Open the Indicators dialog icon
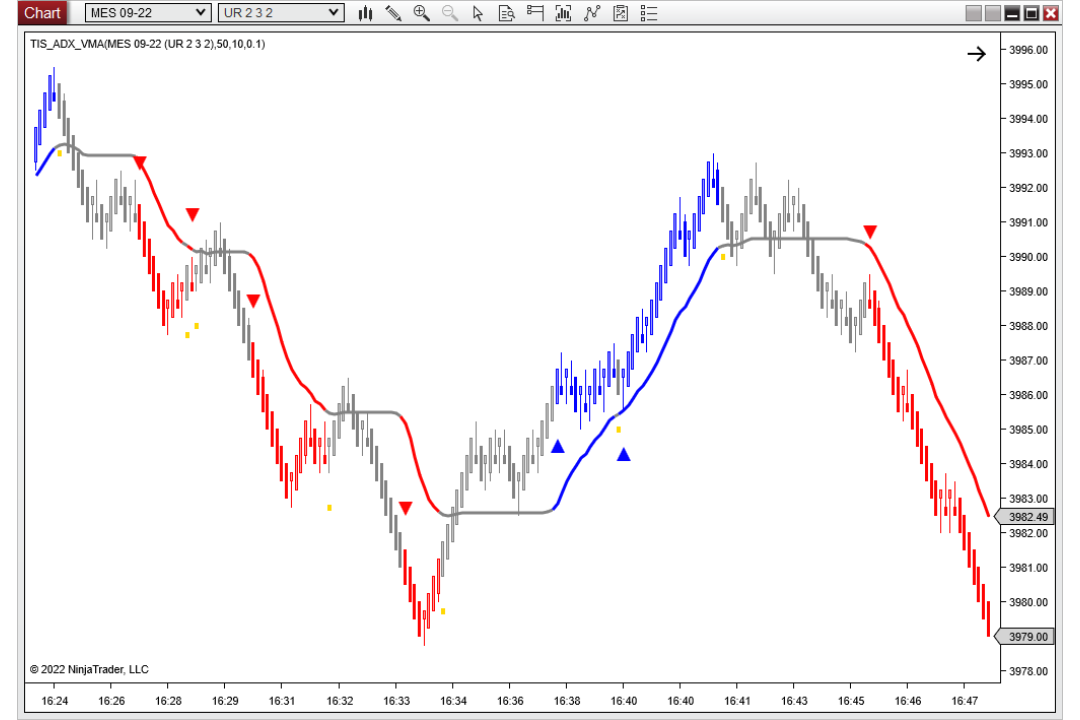This screenshot has width=1080, height=720. [x=563, y=13]
